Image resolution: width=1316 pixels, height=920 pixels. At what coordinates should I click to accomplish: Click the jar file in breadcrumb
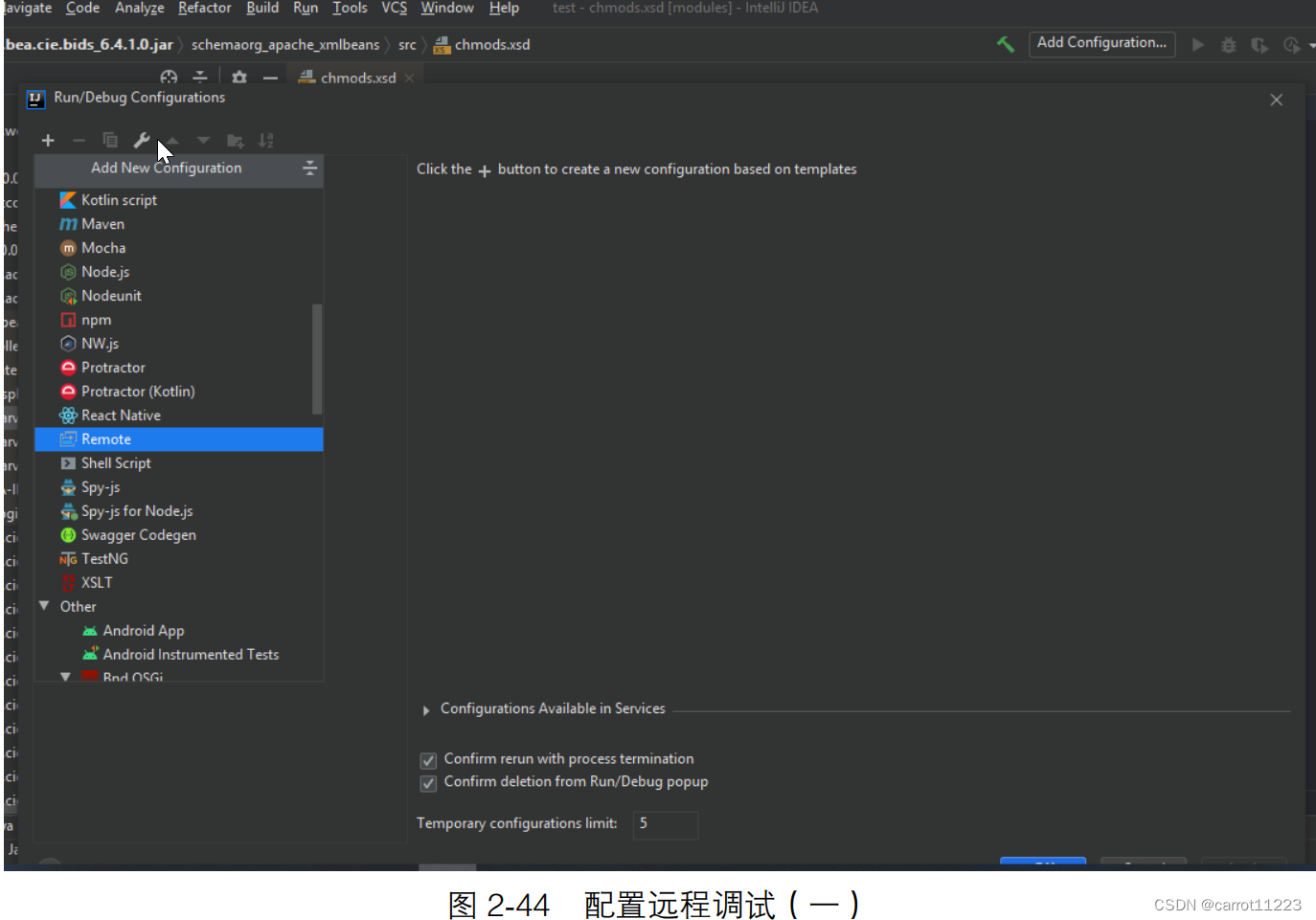click(90, 45)
